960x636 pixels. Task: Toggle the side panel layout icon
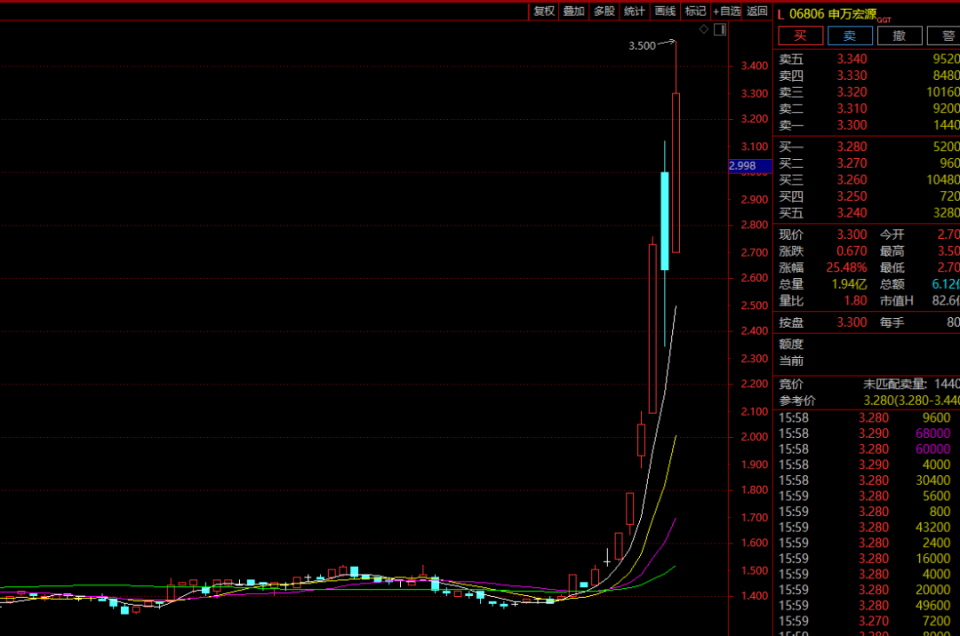point(720,29)
